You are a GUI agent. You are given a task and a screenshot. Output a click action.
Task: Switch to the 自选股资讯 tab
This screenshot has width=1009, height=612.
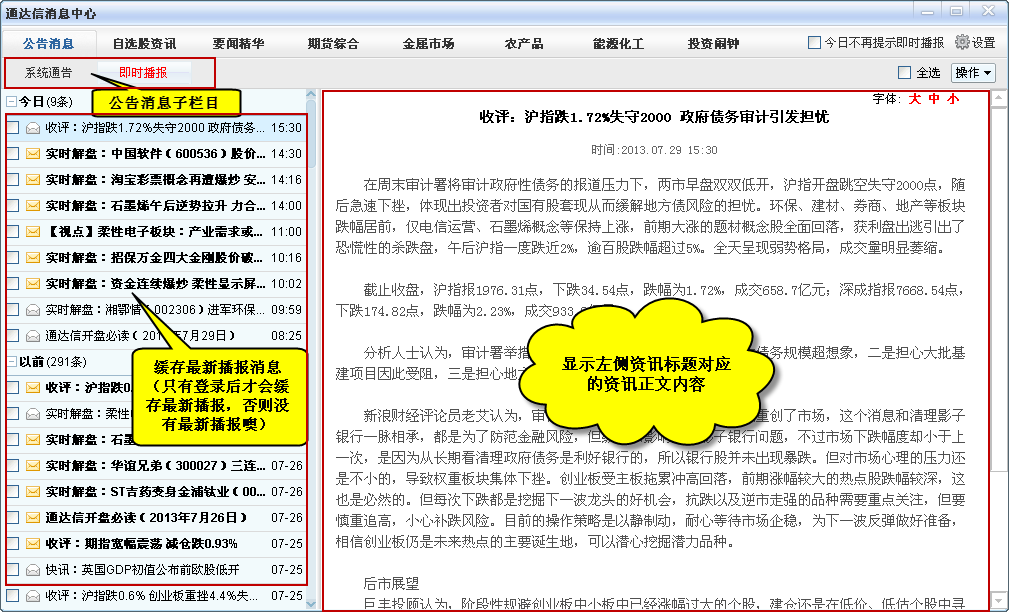[144, 44]
